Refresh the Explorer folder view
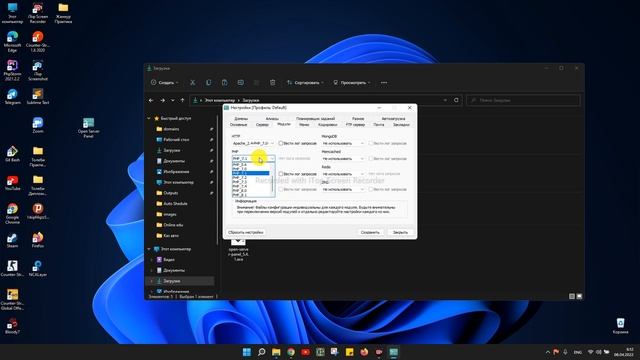 [x=456, y=100]
